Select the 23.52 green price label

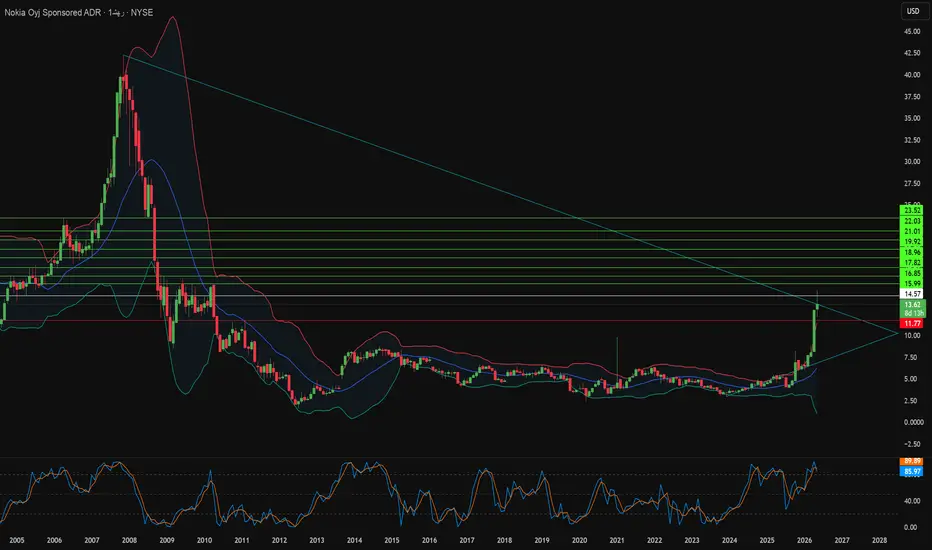point(912,210)
